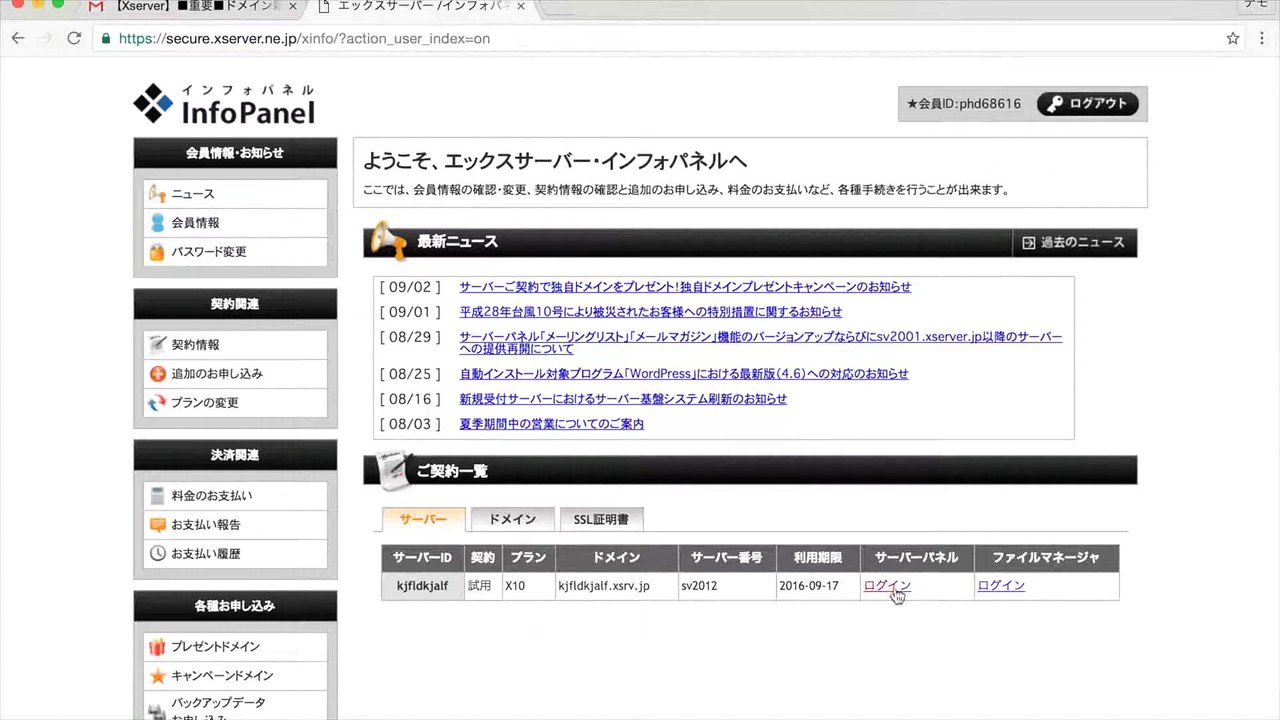Select the エックスサーバー インフォパネル browser tab
The height and width of the screenshot is (720, 1280).
pos(420,7)
